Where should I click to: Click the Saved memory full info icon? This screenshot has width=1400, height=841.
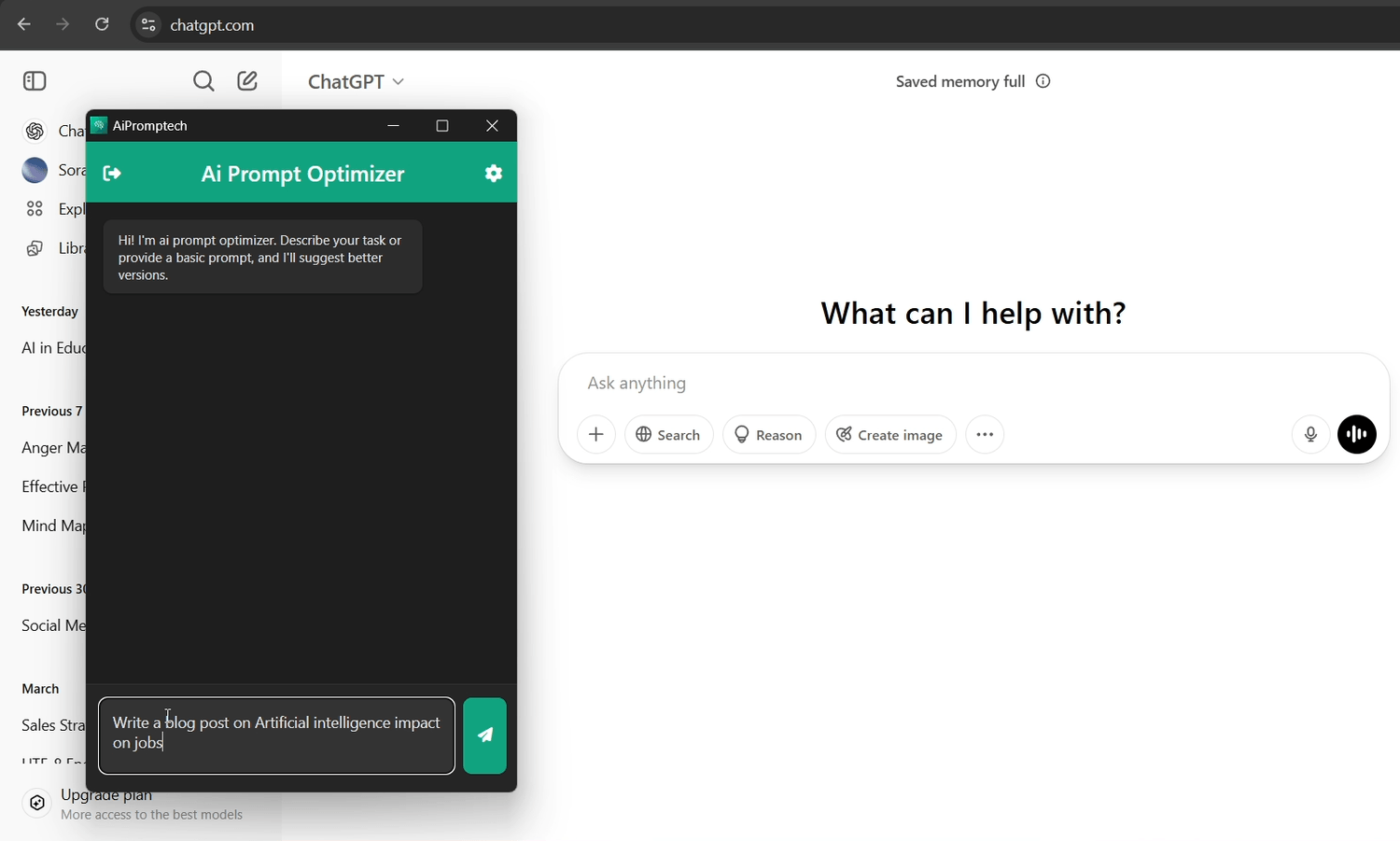pos(1043,81)
